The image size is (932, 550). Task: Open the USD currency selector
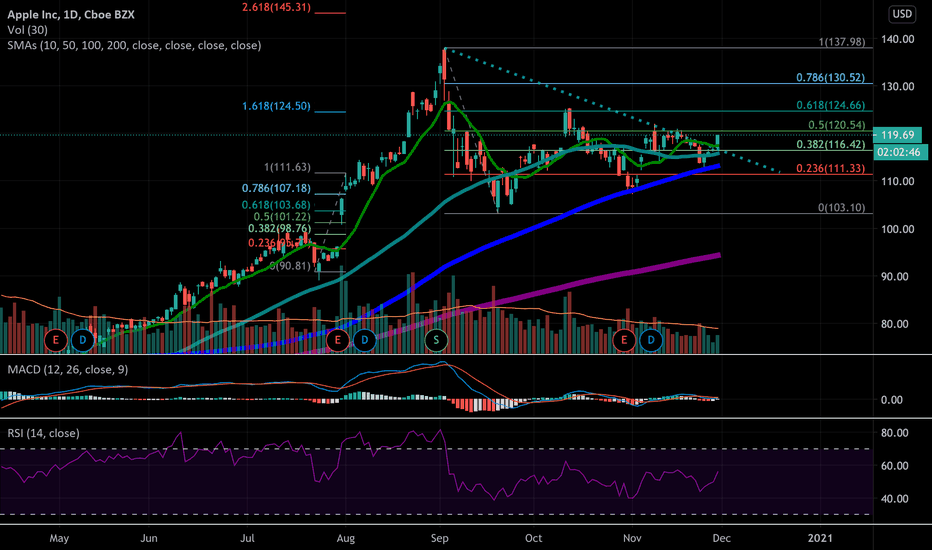click(902, 14)
